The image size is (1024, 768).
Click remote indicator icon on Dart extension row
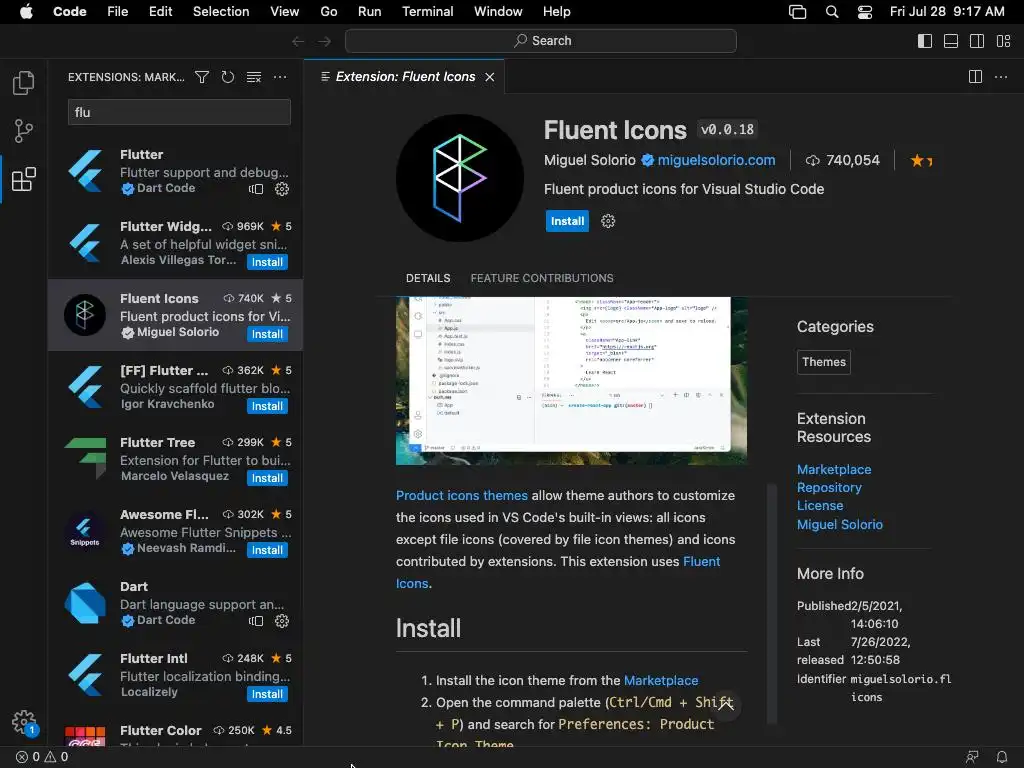coord(256,620)
